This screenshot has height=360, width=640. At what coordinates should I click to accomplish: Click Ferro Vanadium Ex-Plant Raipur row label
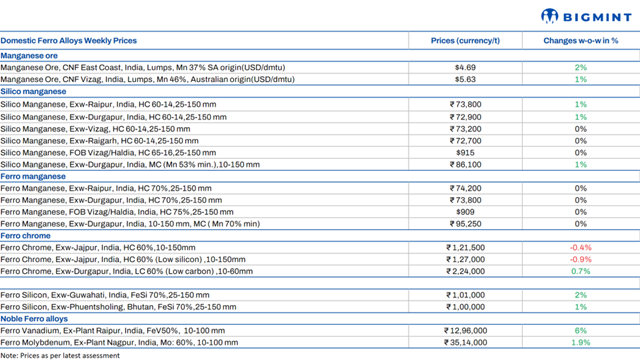[113, 331]
